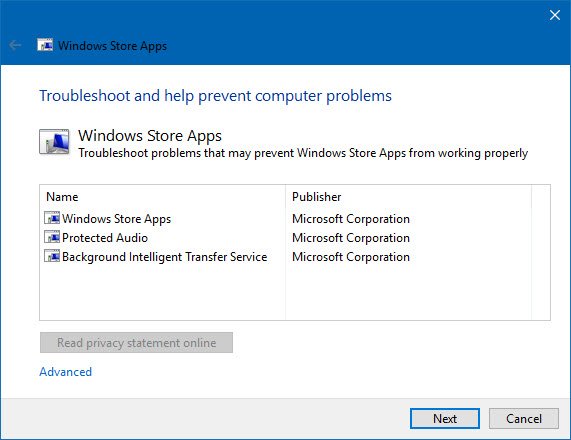This screenshot has width=571, height=440.
Task: Click the icon beside Windows Store Apps row
Action: 52,218
